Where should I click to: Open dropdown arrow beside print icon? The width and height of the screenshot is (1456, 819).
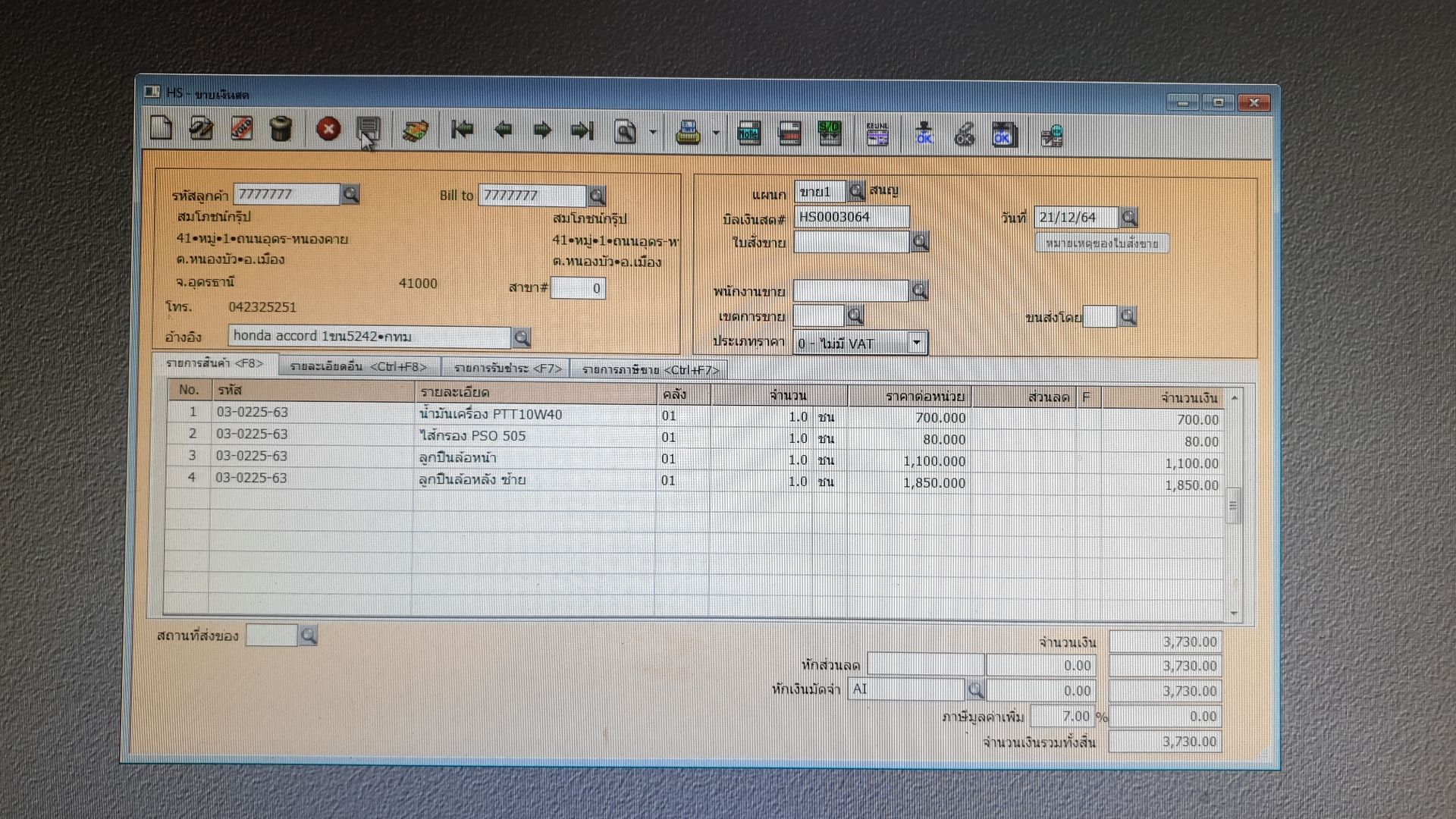[716, 134]
